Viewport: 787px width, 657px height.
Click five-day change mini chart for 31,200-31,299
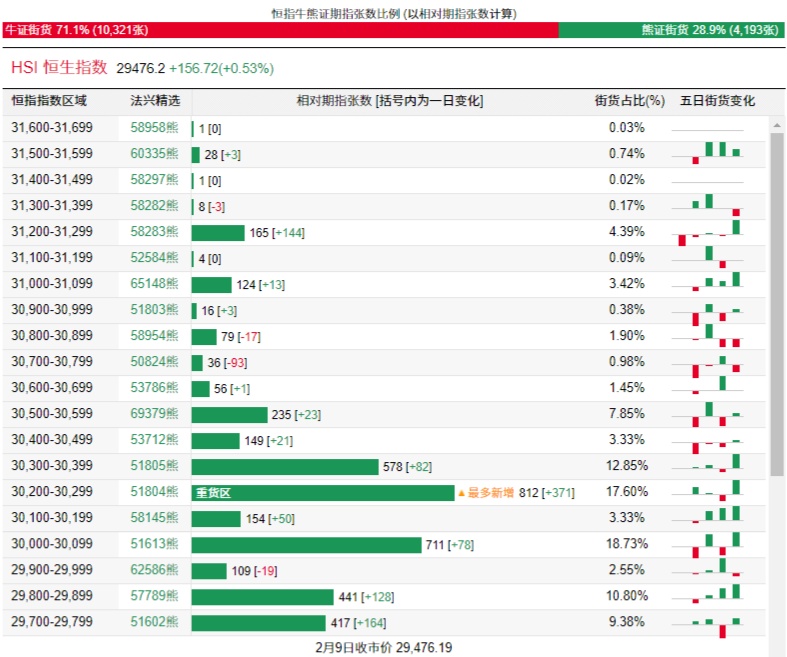(708, 232)
